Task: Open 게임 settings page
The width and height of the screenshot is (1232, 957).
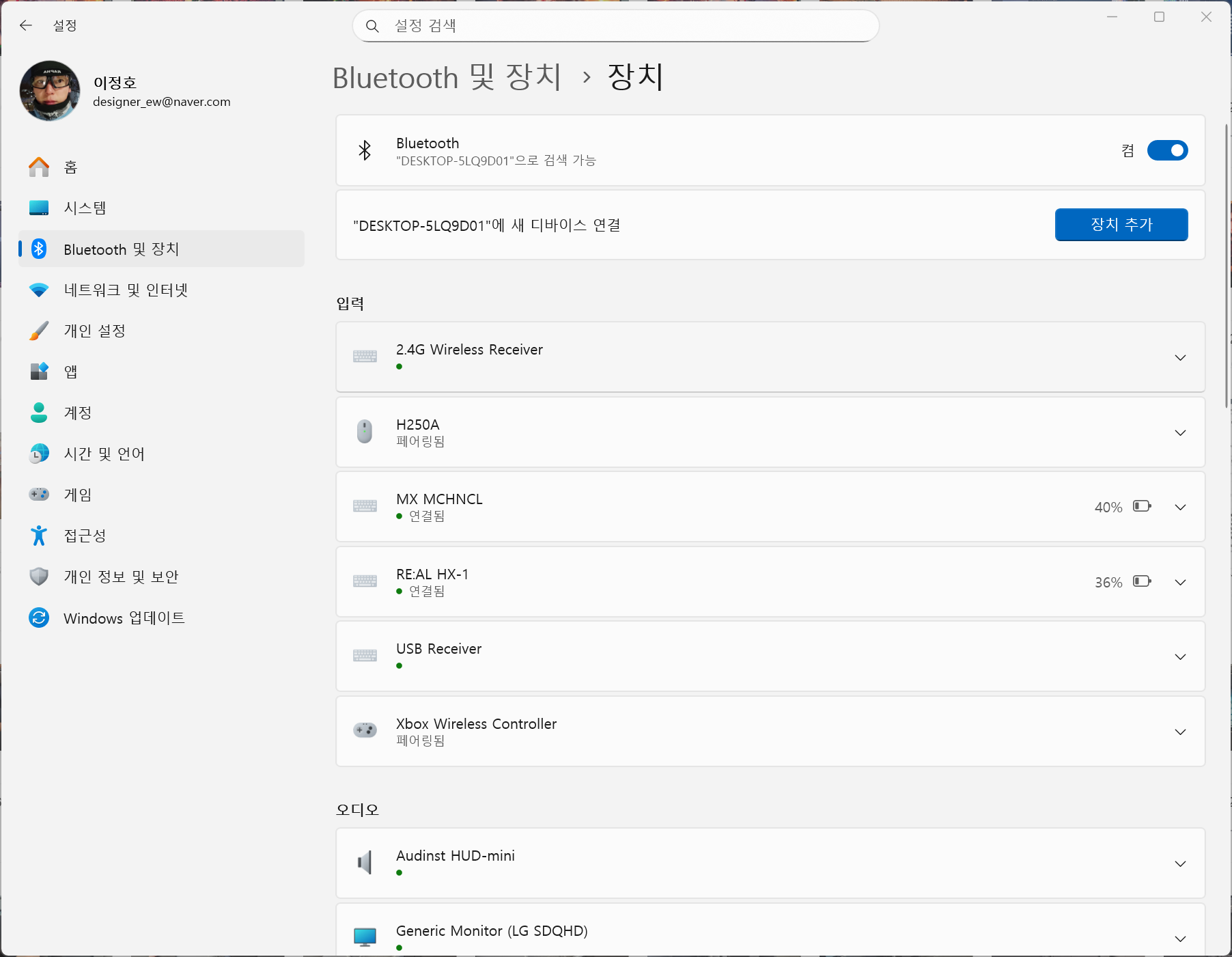Action: [x=162, y=495]
